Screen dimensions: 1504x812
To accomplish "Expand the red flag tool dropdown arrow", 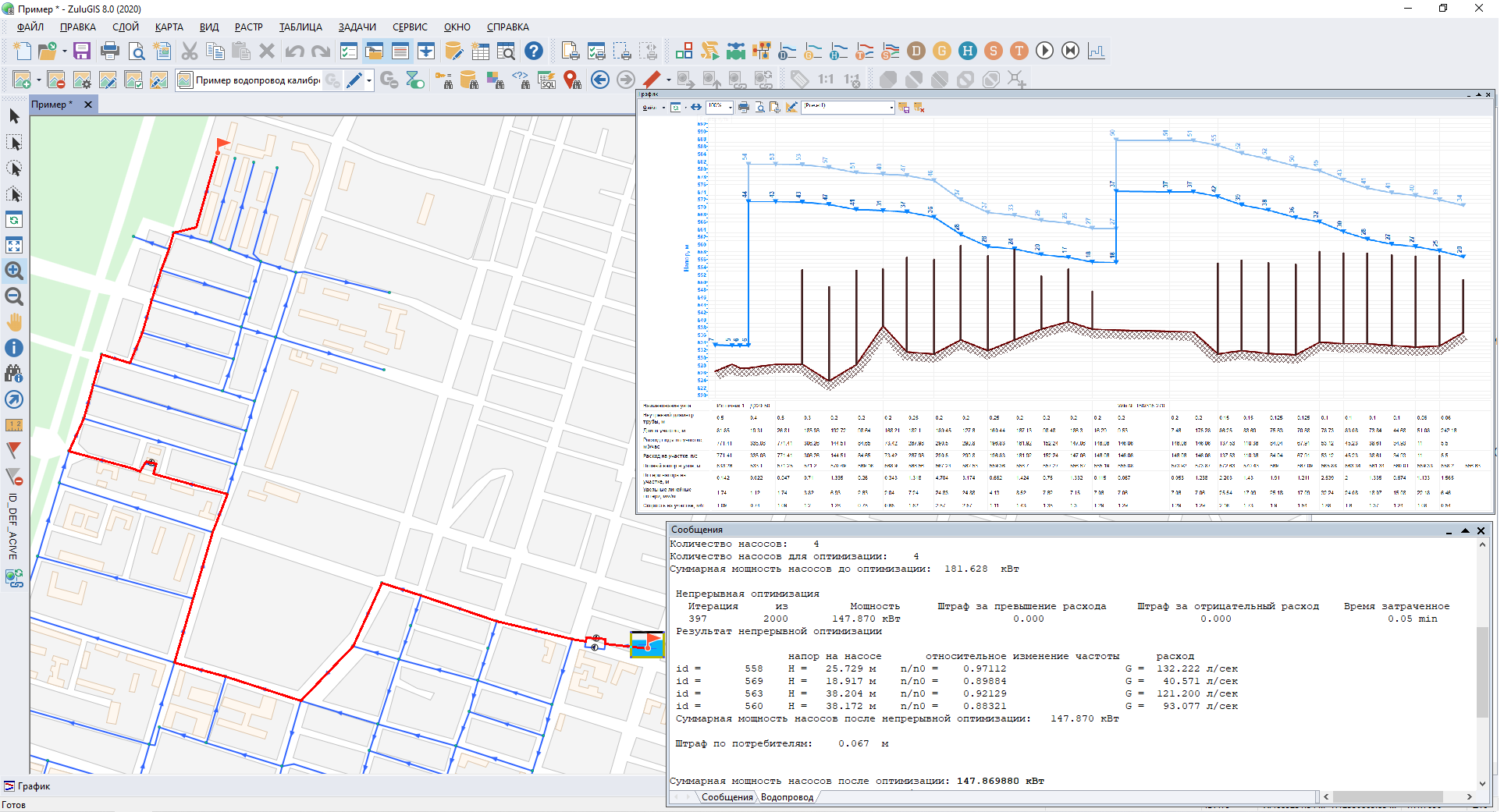I will [x=668, y=80].
